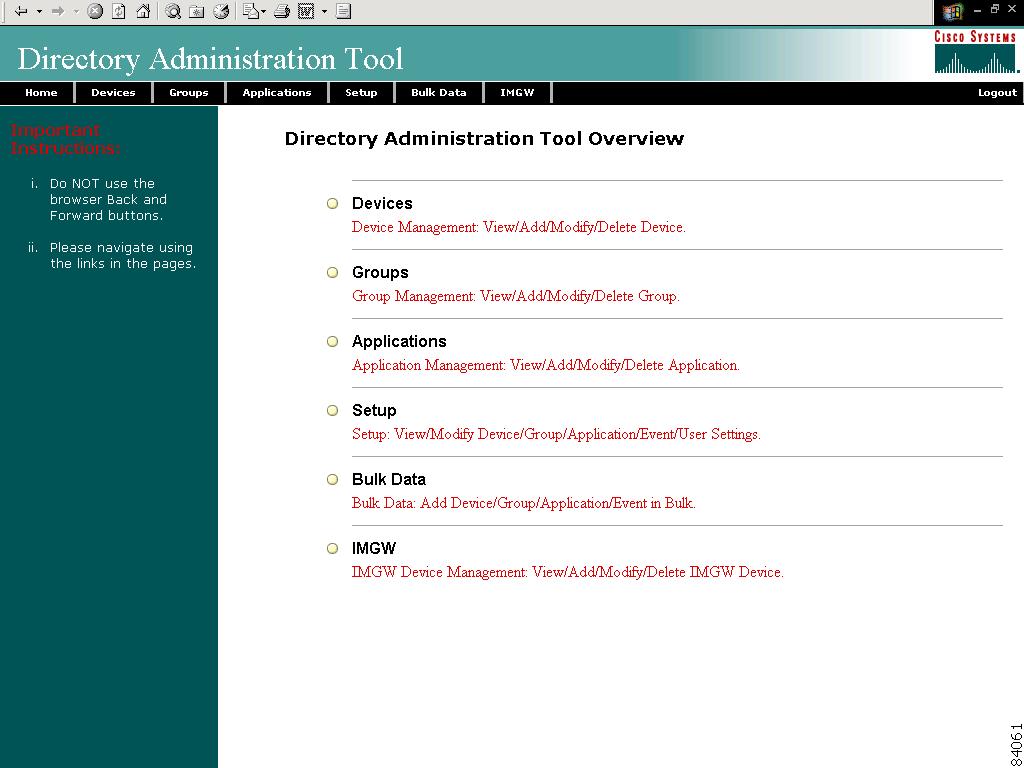Open the Back button dropdown arrow
Image resolution: width=1024 pixels, height=768 pixels.
tap(39, 12)
